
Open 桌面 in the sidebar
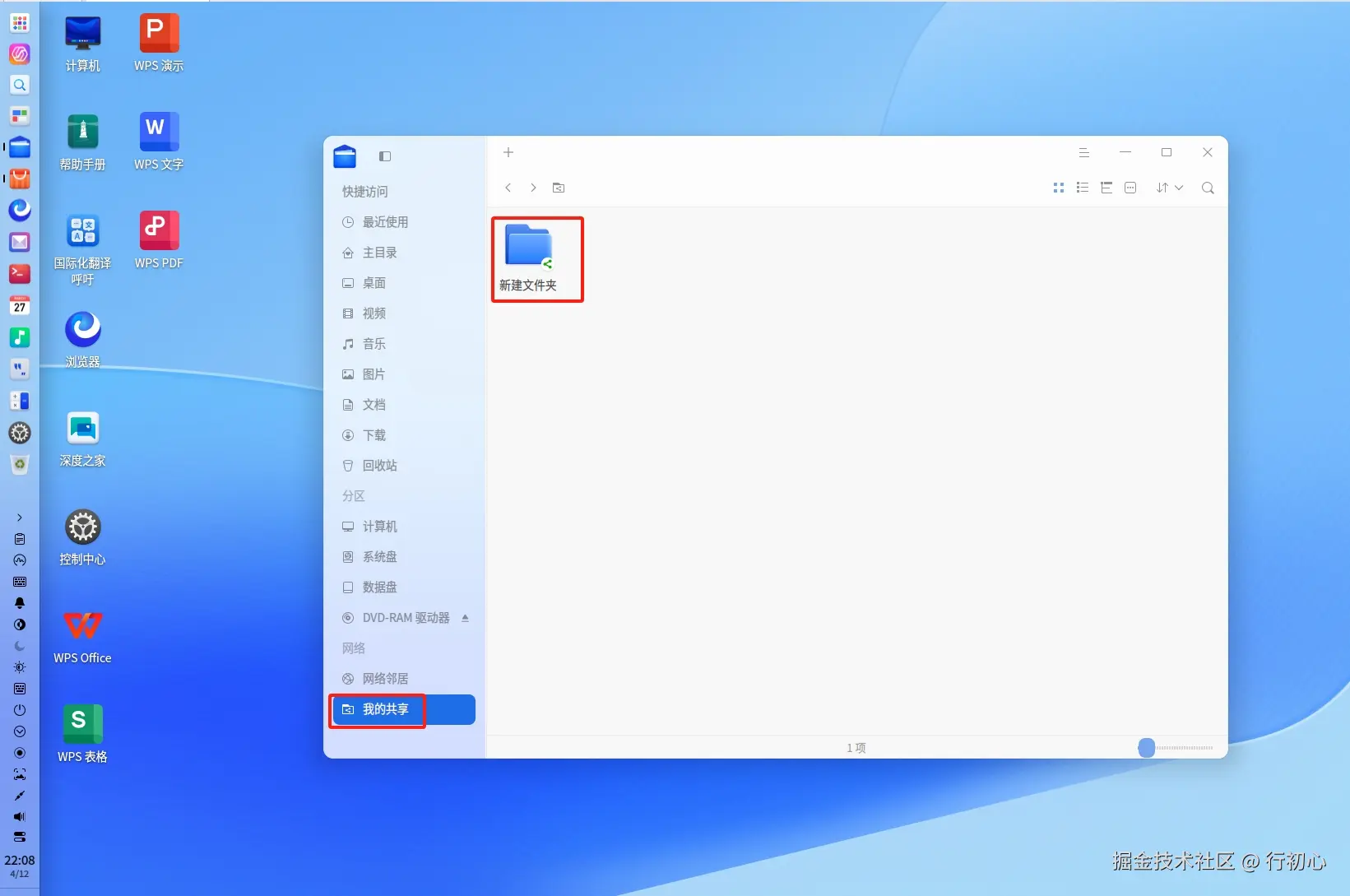(404, 283)
